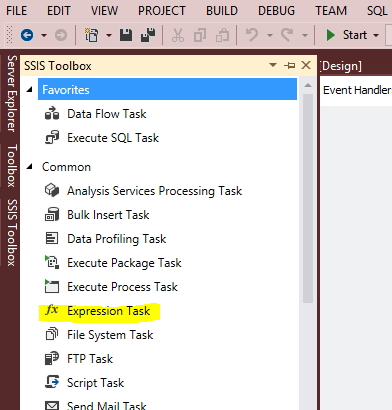Open the Start button dropdown arrow
The height and width of the screenshot is (410, 392).
point(376,35)
